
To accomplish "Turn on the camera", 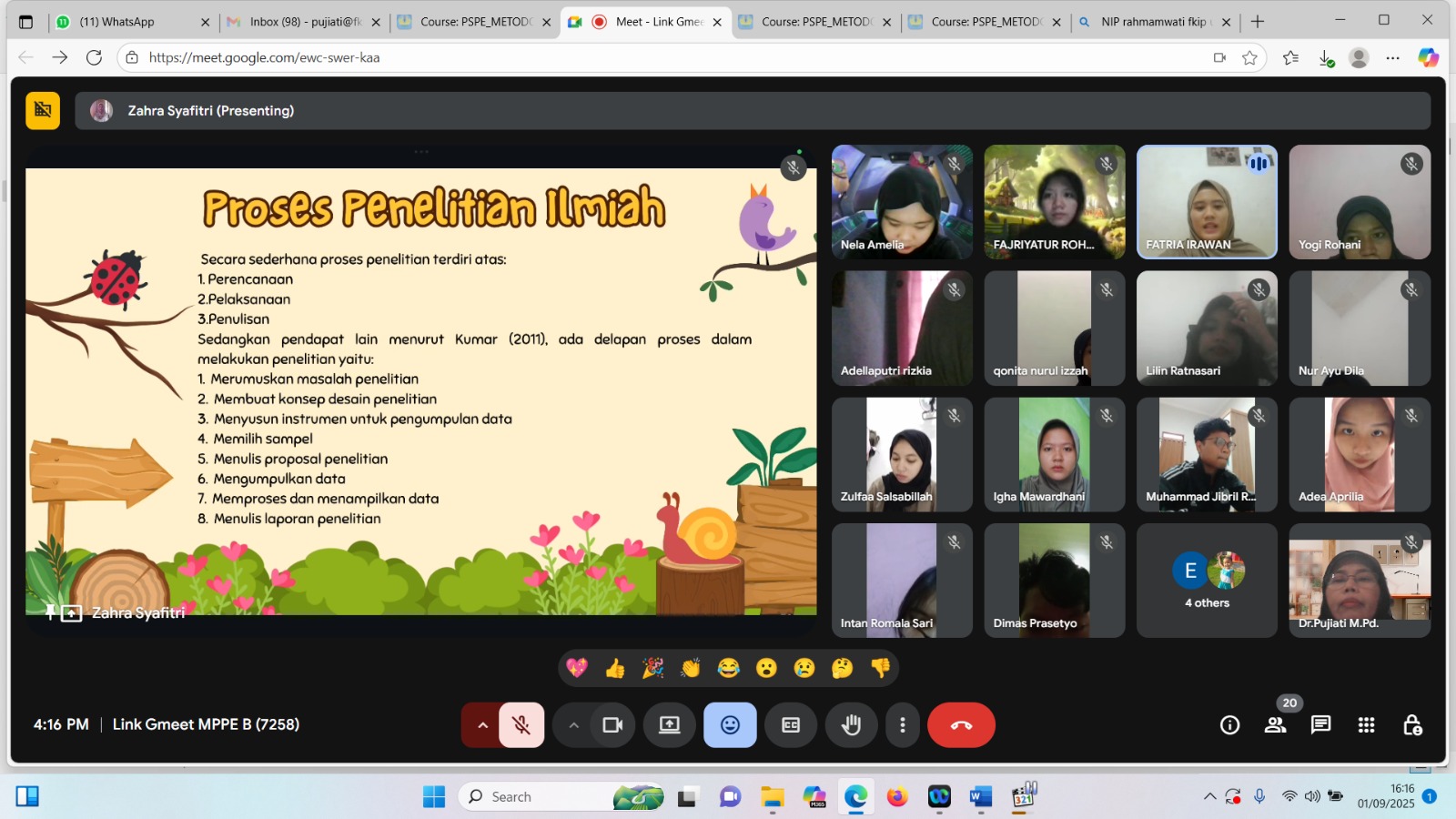I will (x=612, y=725).
